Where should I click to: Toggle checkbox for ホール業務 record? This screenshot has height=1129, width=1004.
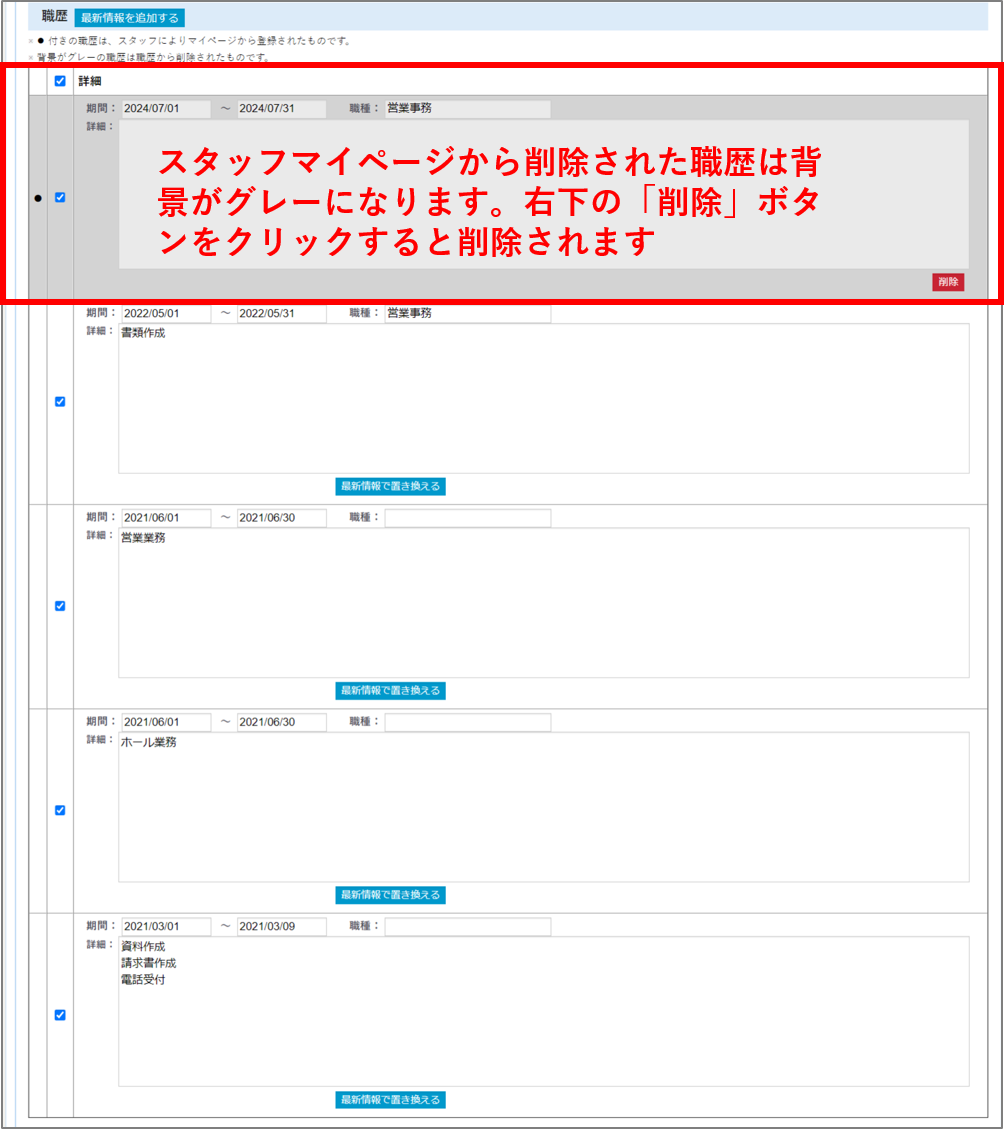pos(60,811)
